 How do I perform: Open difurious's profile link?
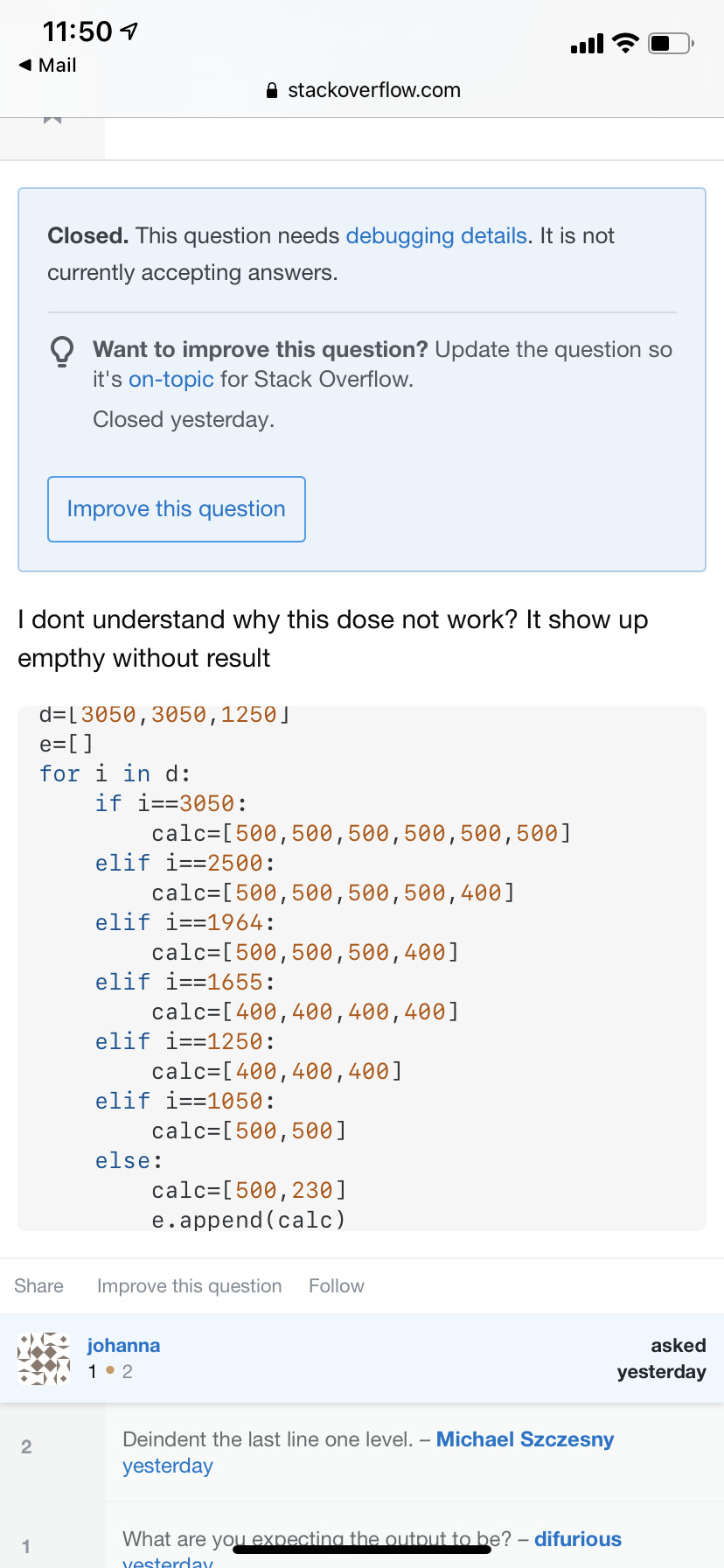point(578,1539)
